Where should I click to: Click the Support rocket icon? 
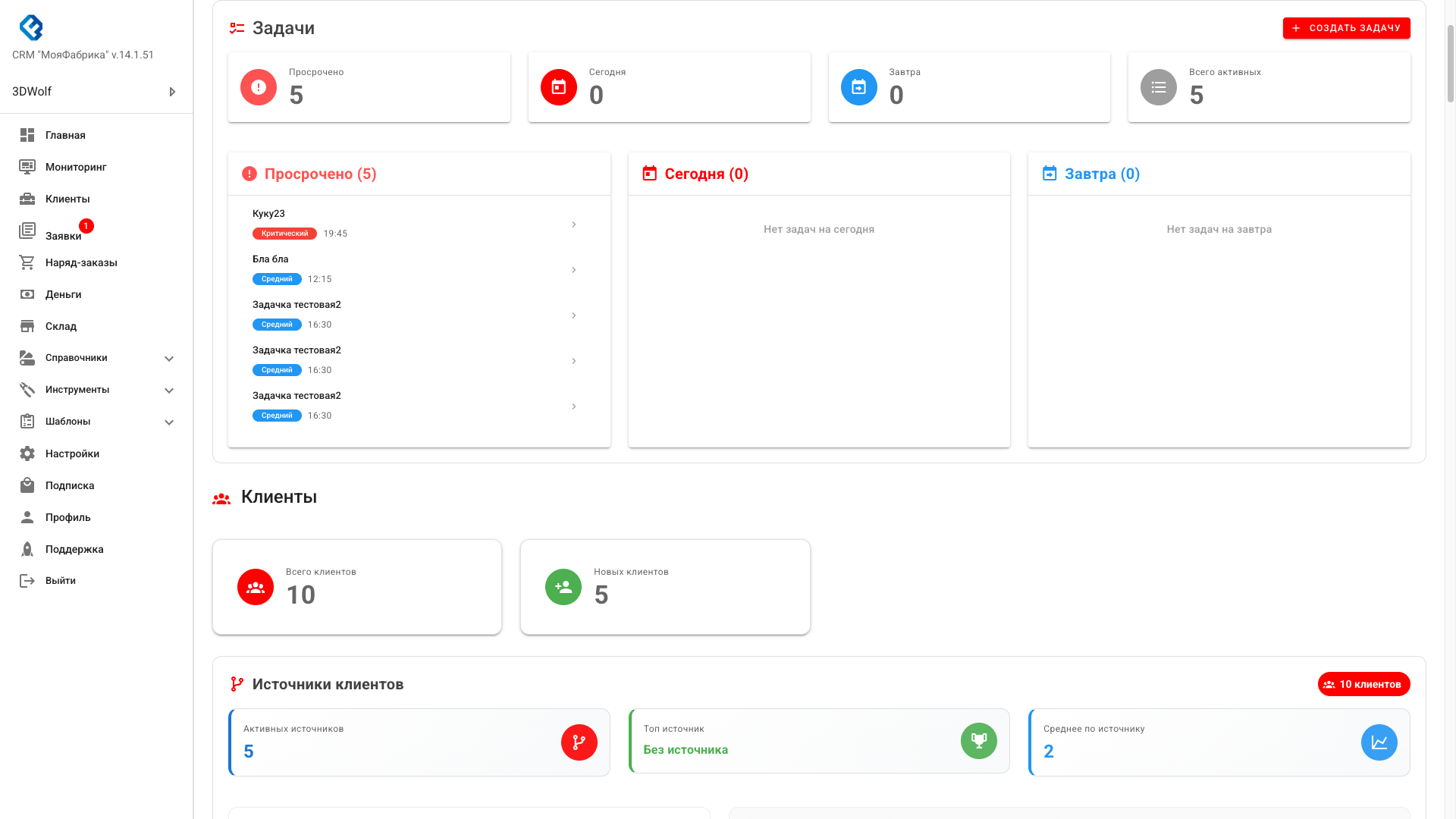point(27,549)
